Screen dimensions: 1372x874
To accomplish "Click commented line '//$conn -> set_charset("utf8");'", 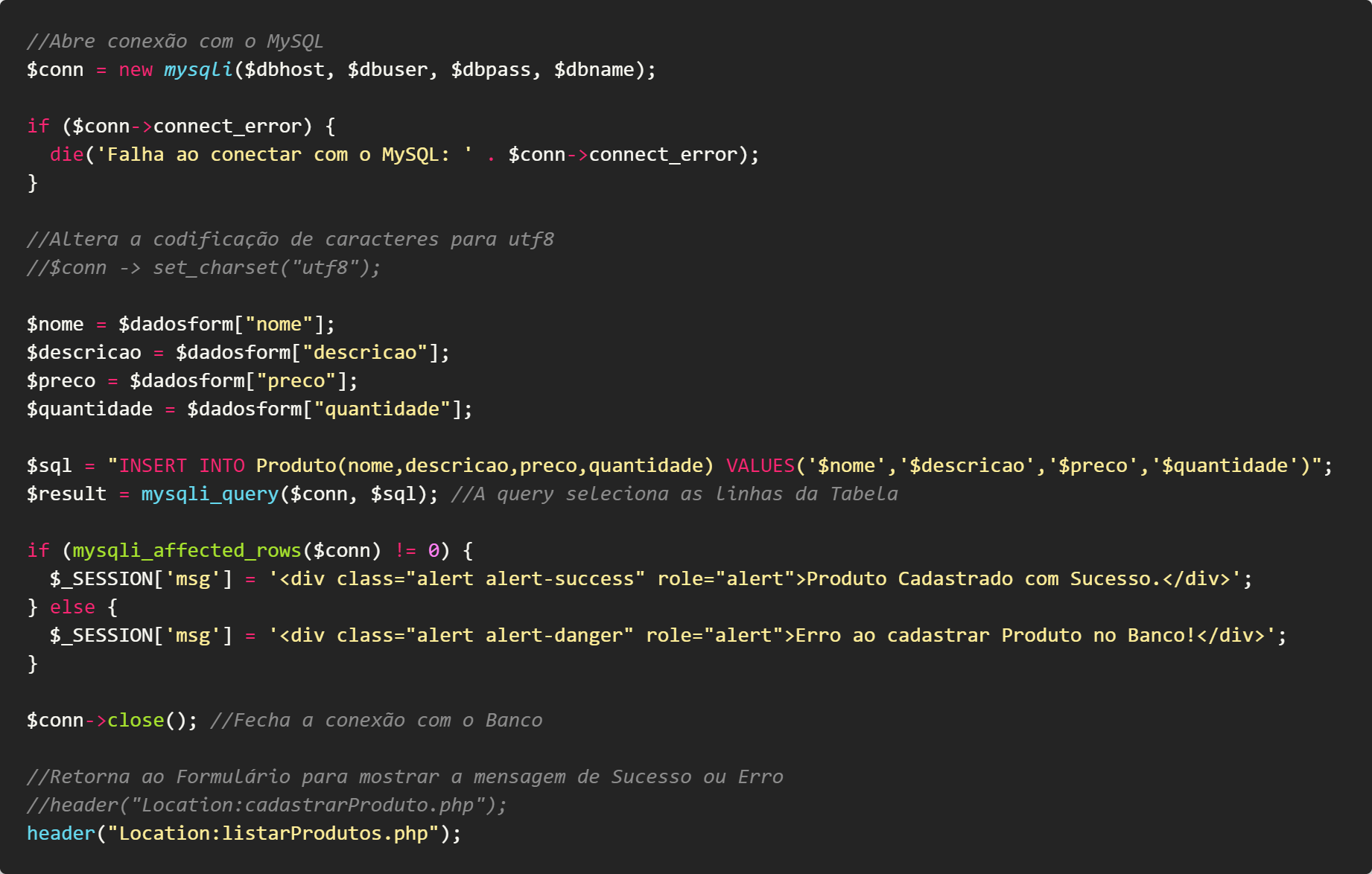I will coord(204,267).
